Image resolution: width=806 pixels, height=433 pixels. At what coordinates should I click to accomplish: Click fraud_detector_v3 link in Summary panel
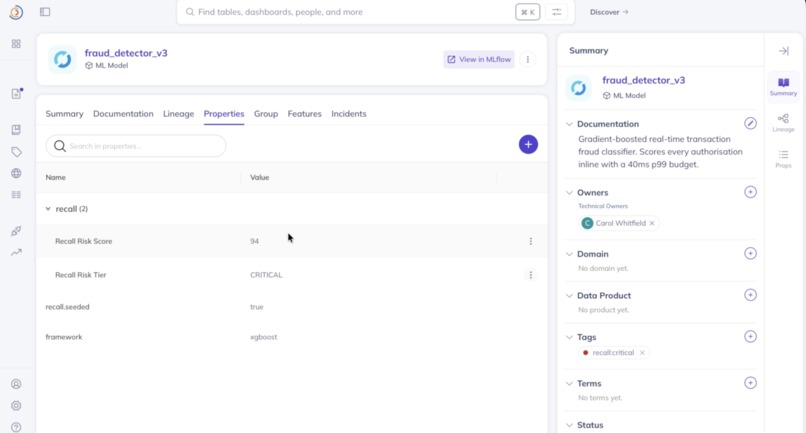click(644, 80)
